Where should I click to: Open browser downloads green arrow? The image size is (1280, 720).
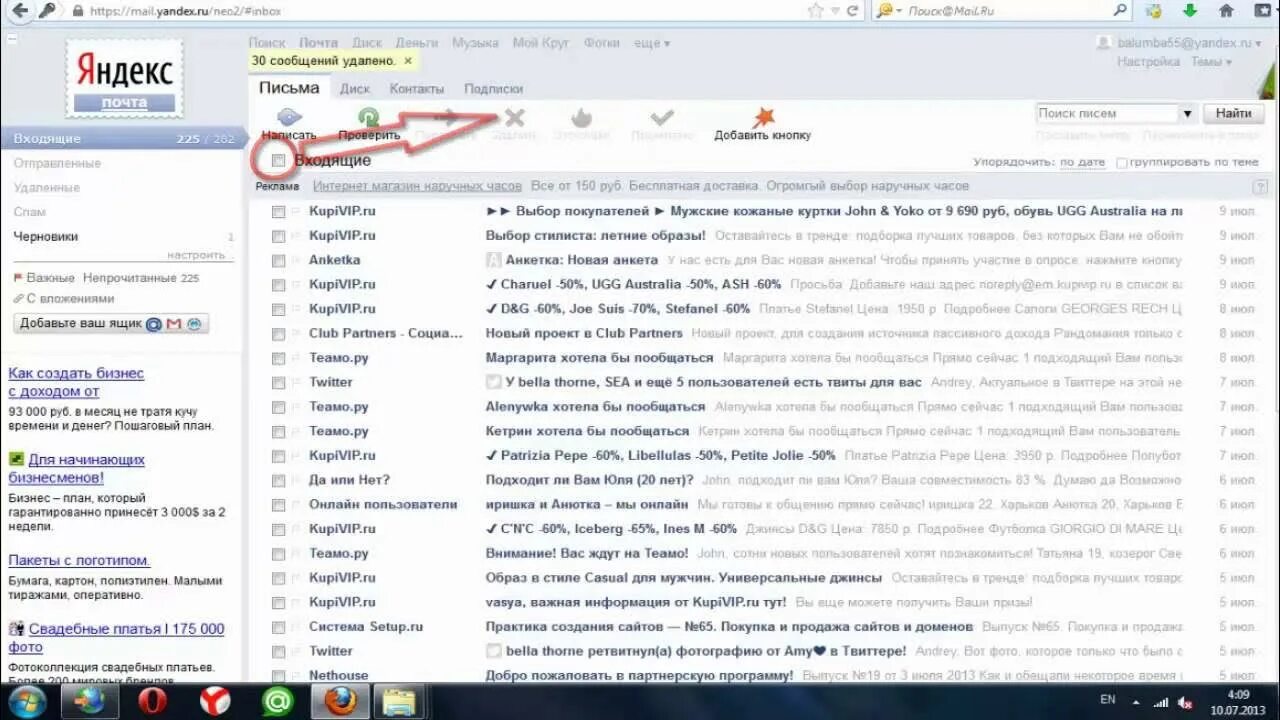click(x=1189, y=11)
